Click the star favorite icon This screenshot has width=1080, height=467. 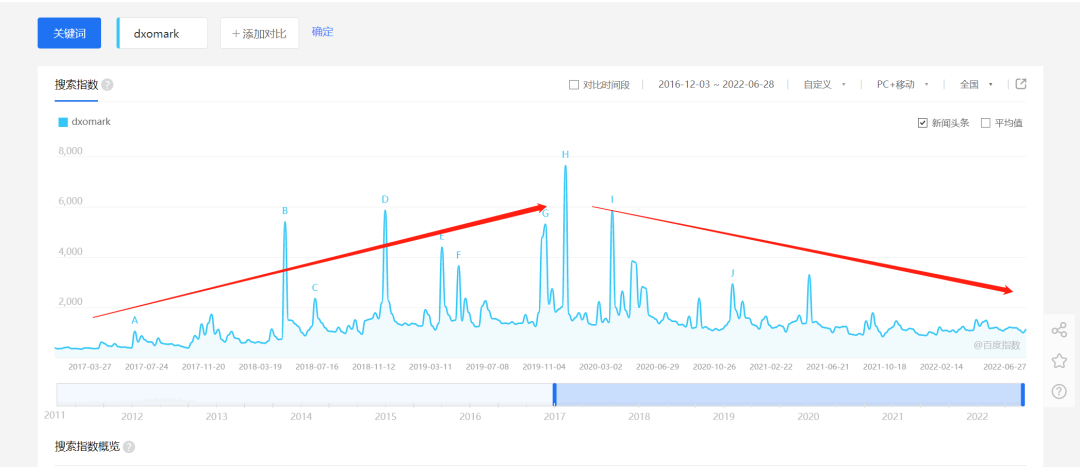click(1059, 361)
